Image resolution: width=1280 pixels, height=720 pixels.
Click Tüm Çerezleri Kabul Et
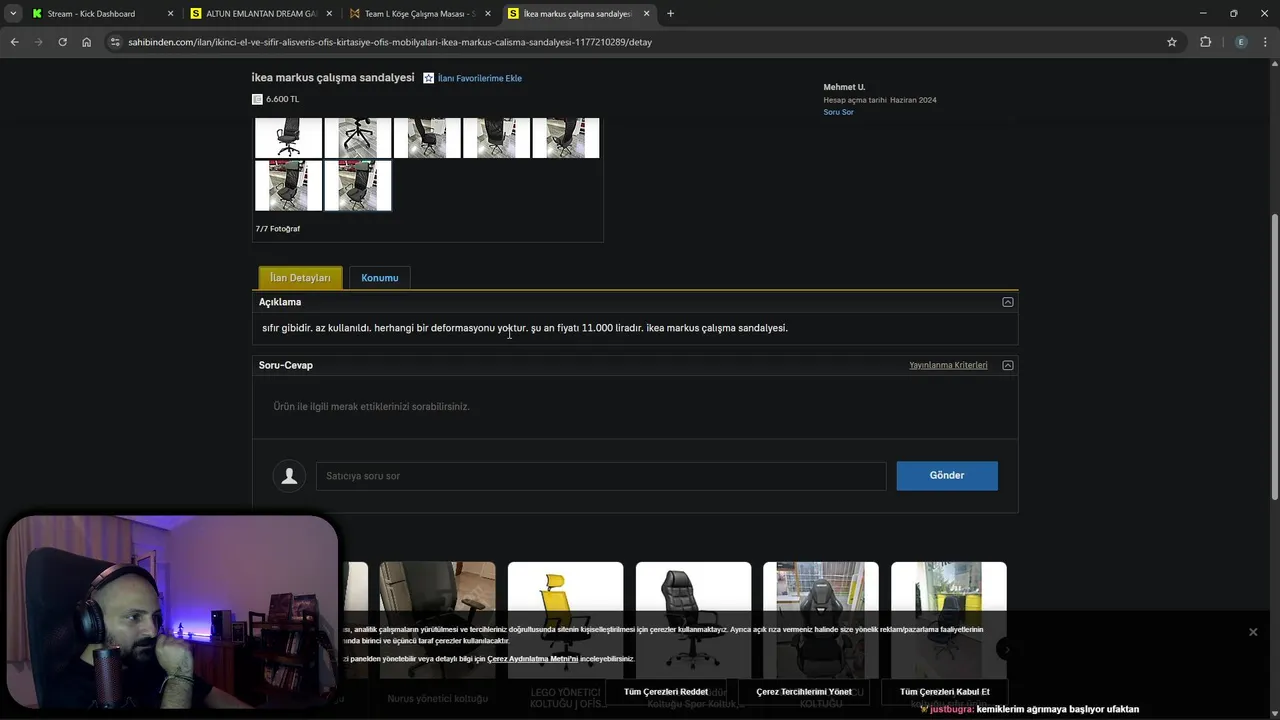(x=945, y=692)
